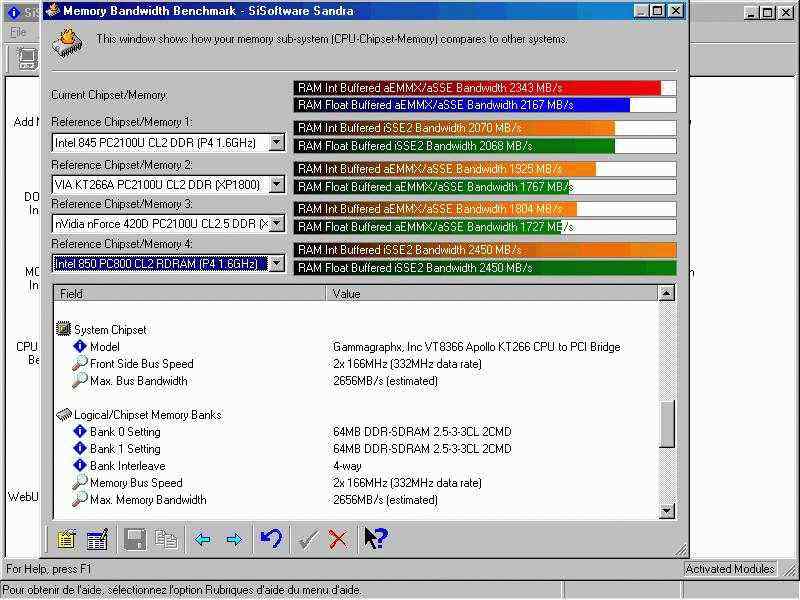
Task: Go back with the left cyan arrow
Action: (x=203, y=539)
